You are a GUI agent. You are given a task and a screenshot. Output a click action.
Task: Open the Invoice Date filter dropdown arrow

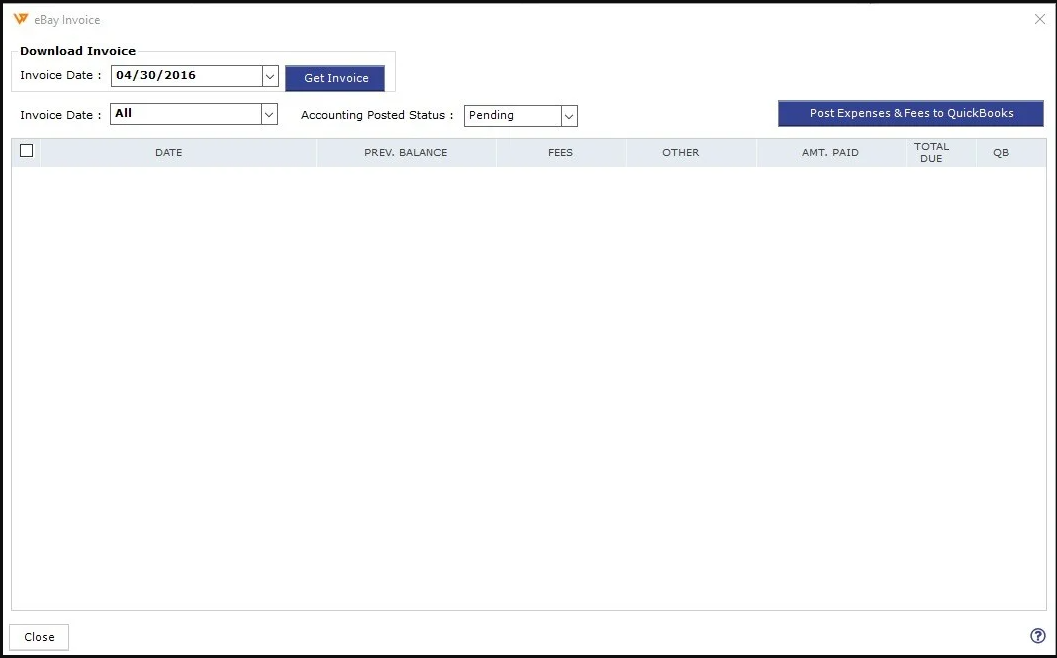coord(269,115)
